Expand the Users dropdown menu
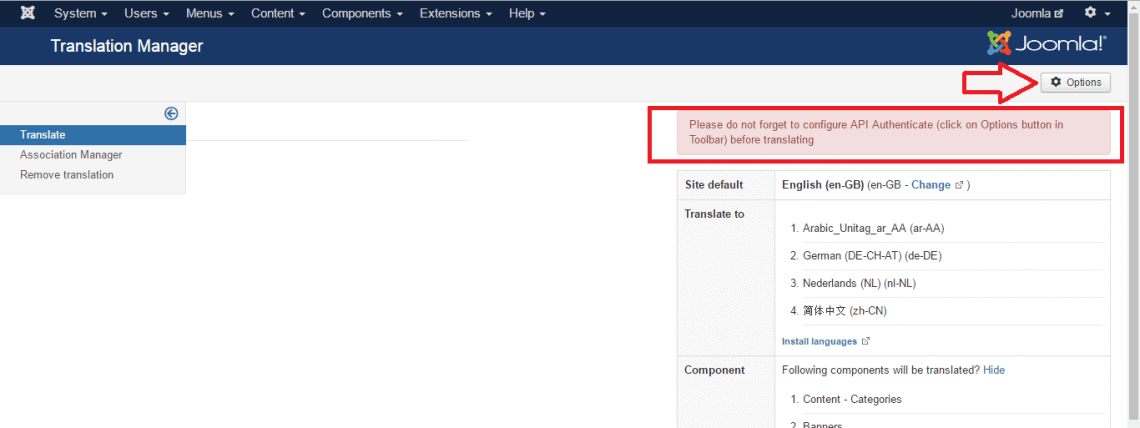 tap(146, 13)
